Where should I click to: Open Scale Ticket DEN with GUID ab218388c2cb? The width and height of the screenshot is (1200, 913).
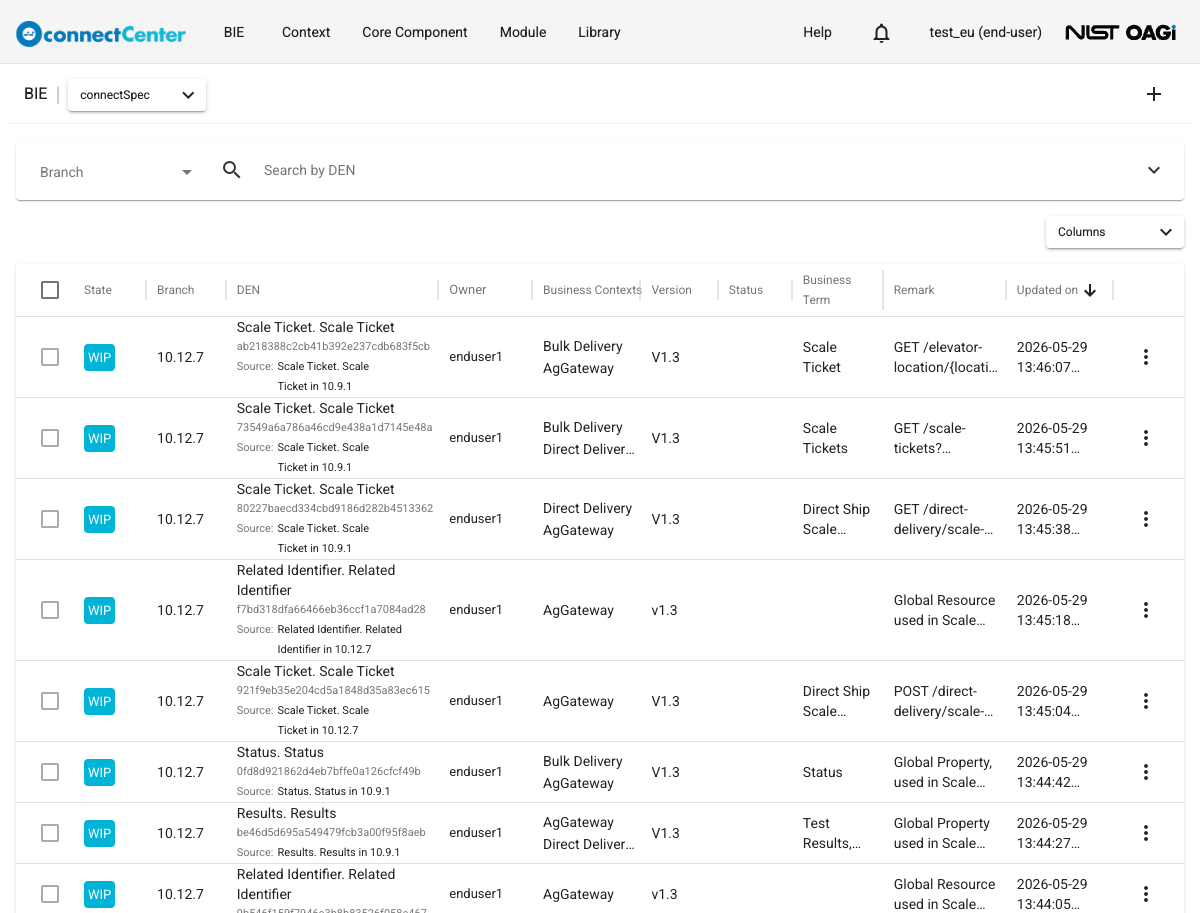tap(316, 328)
